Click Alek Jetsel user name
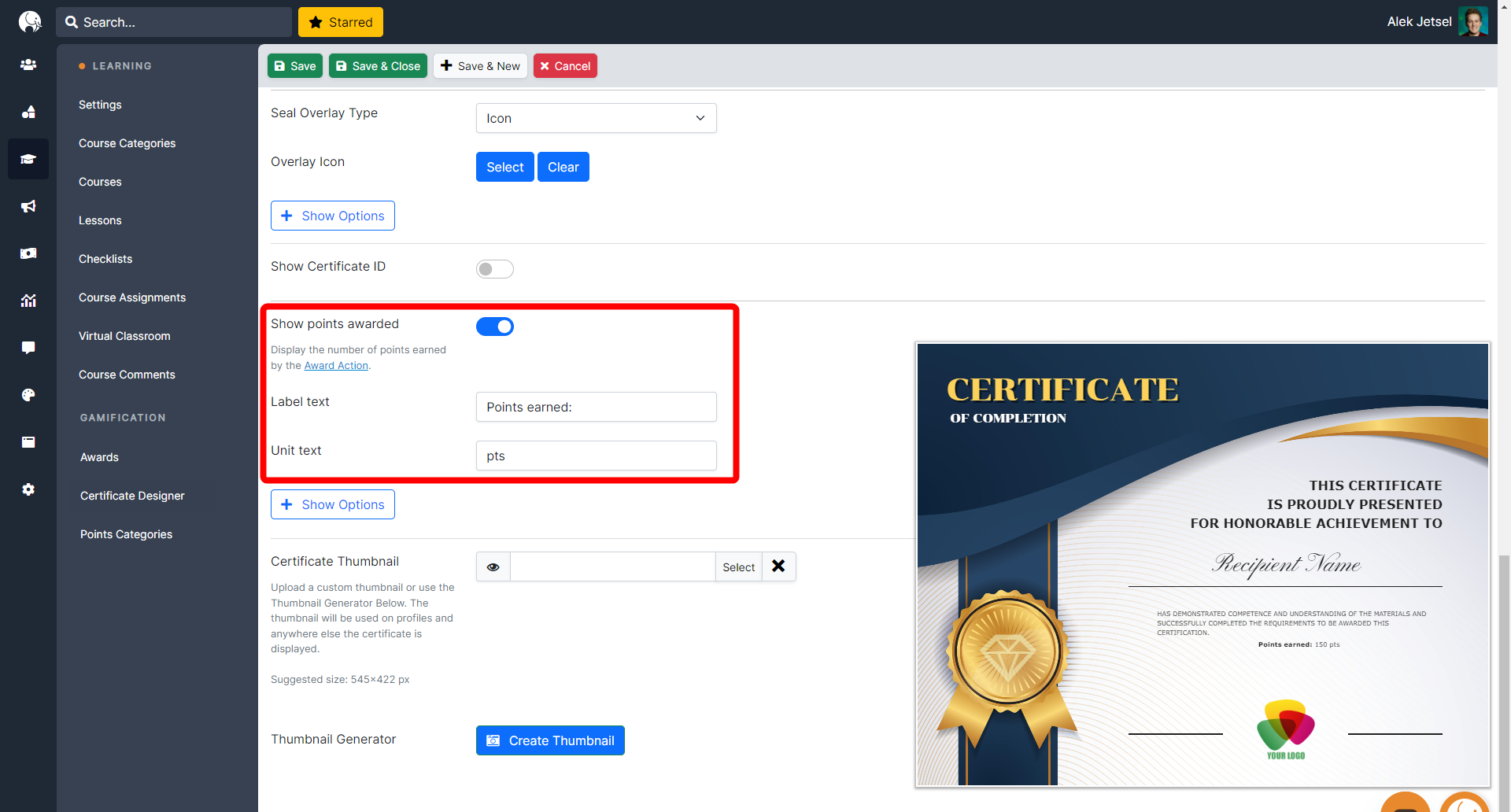 1419,22
